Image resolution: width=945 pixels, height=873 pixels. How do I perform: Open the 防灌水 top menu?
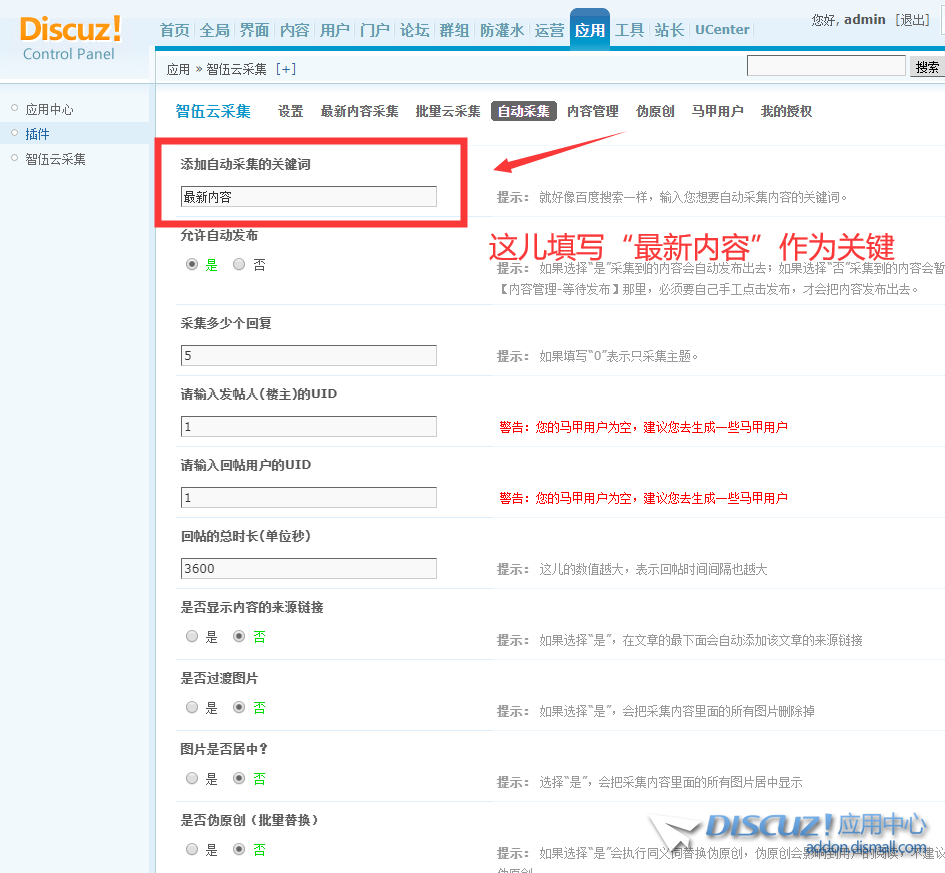pos(502,30)
